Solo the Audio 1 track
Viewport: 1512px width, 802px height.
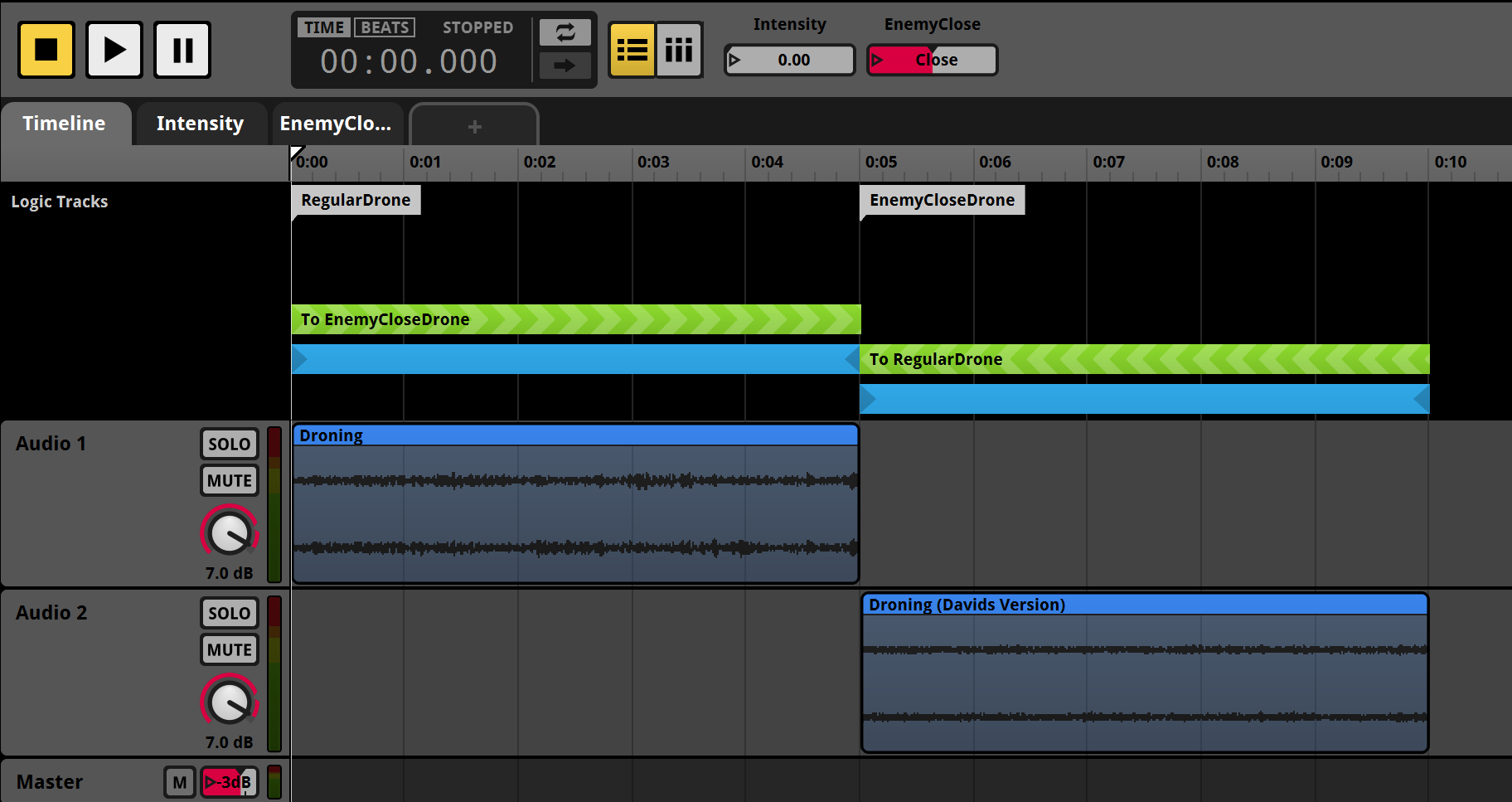pos(229,444)
